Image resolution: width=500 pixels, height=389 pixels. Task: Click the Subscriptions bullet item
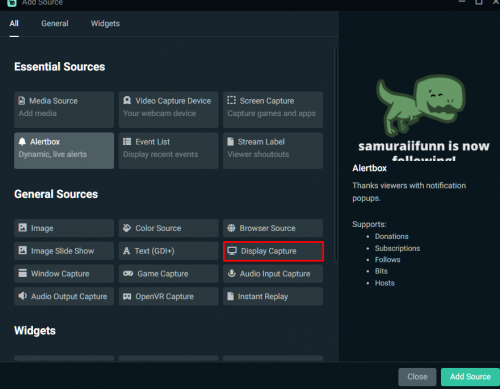click(x=397, y=248)
